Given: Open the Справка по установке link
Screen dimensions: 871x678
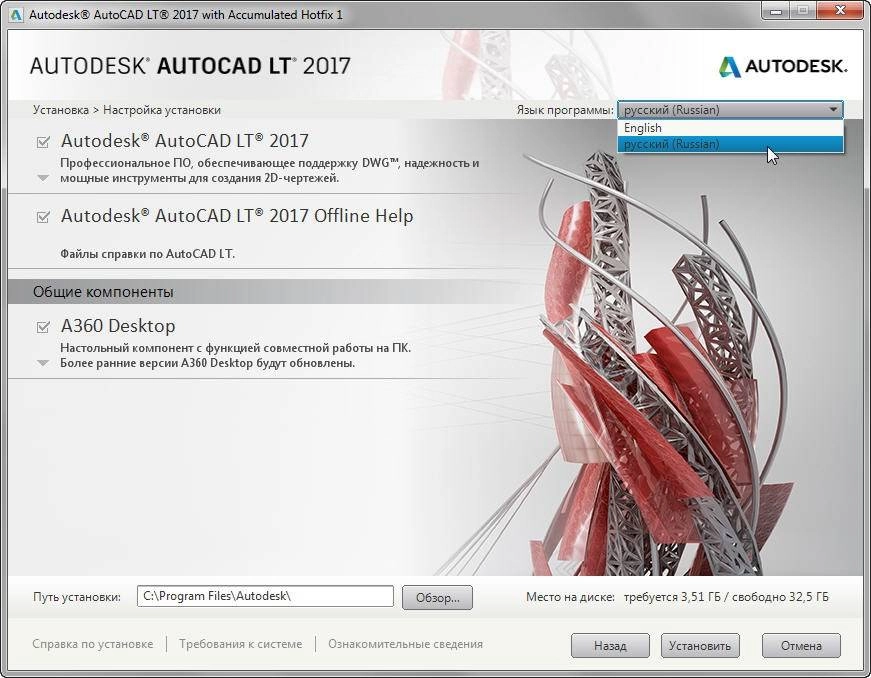Looking at the screenshot, I should coord(92,644).
